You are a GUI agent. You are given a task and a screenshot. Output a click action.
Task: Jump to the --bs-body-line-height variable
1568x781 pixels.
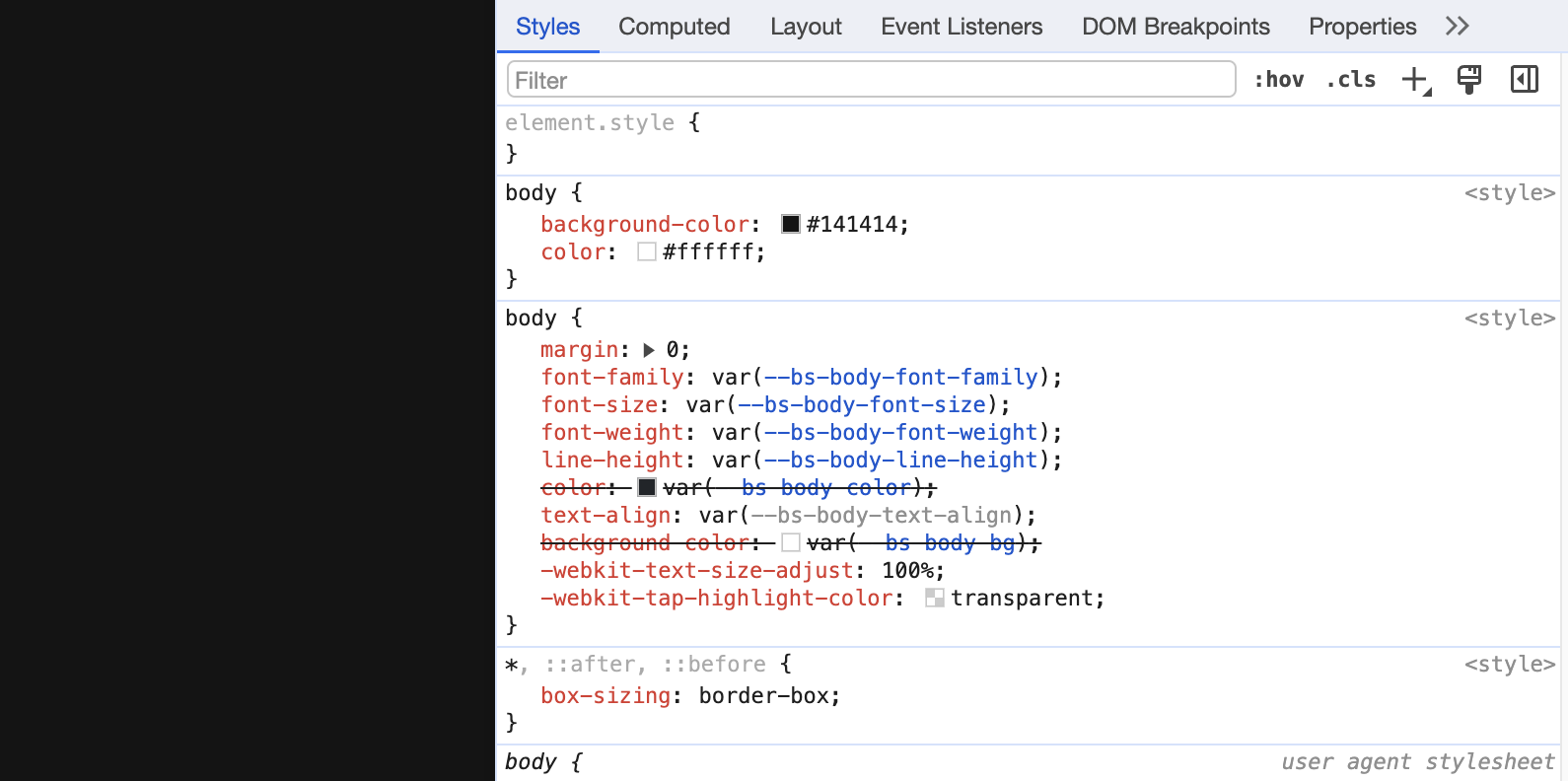901,461
